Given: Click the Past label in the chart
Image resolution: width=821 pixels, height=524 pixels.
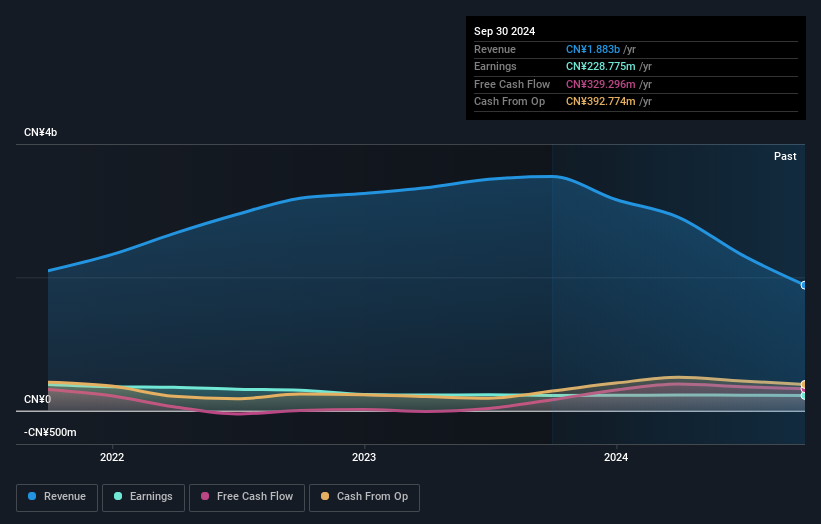Looking at the screenshot, I should click(x=785, y=156).
